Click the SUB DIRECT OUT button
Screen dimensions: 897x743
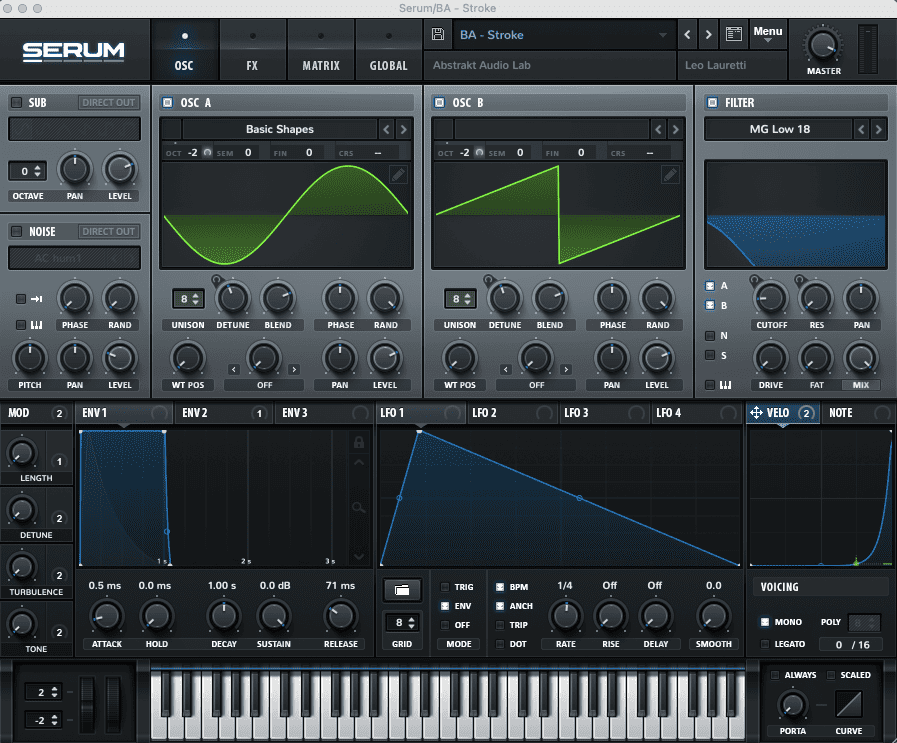tap(109, 103)
